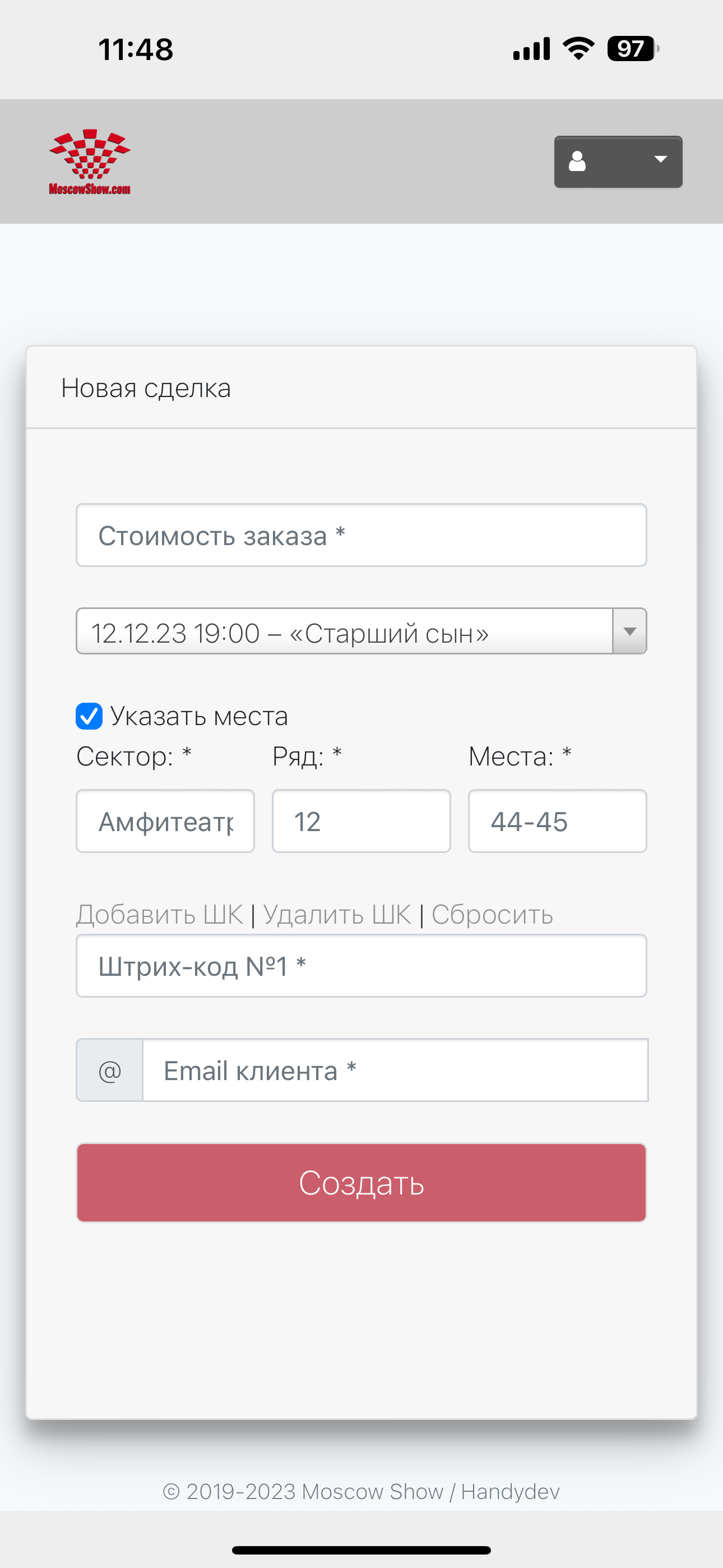Click the Места field showing 44-45

(557, 821)
